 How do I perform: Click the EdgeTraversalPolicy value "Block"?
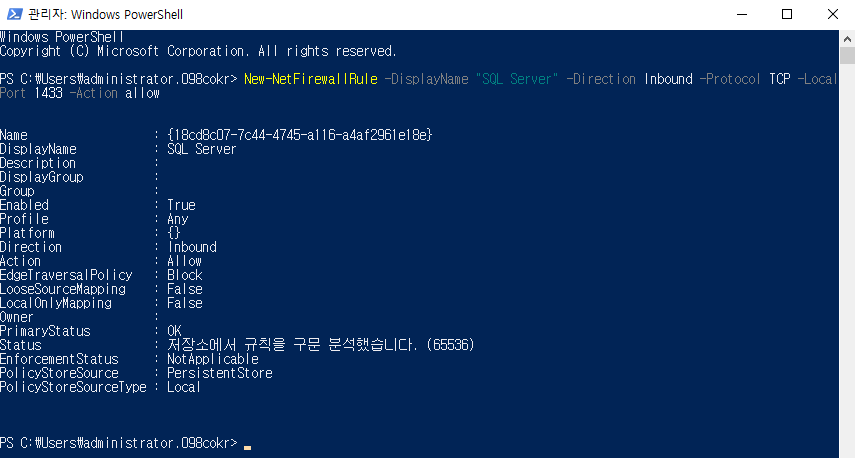tap(184, 275)
